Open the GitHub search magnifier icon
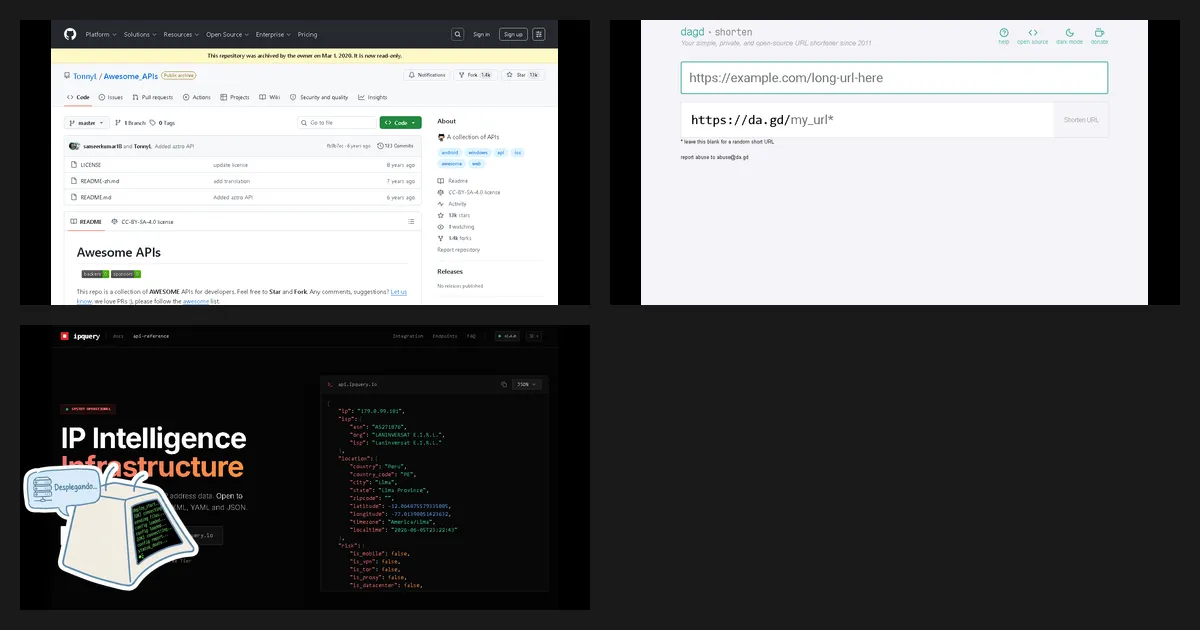The width and height of the screenshot is (1200, 630). pos(458,34)
